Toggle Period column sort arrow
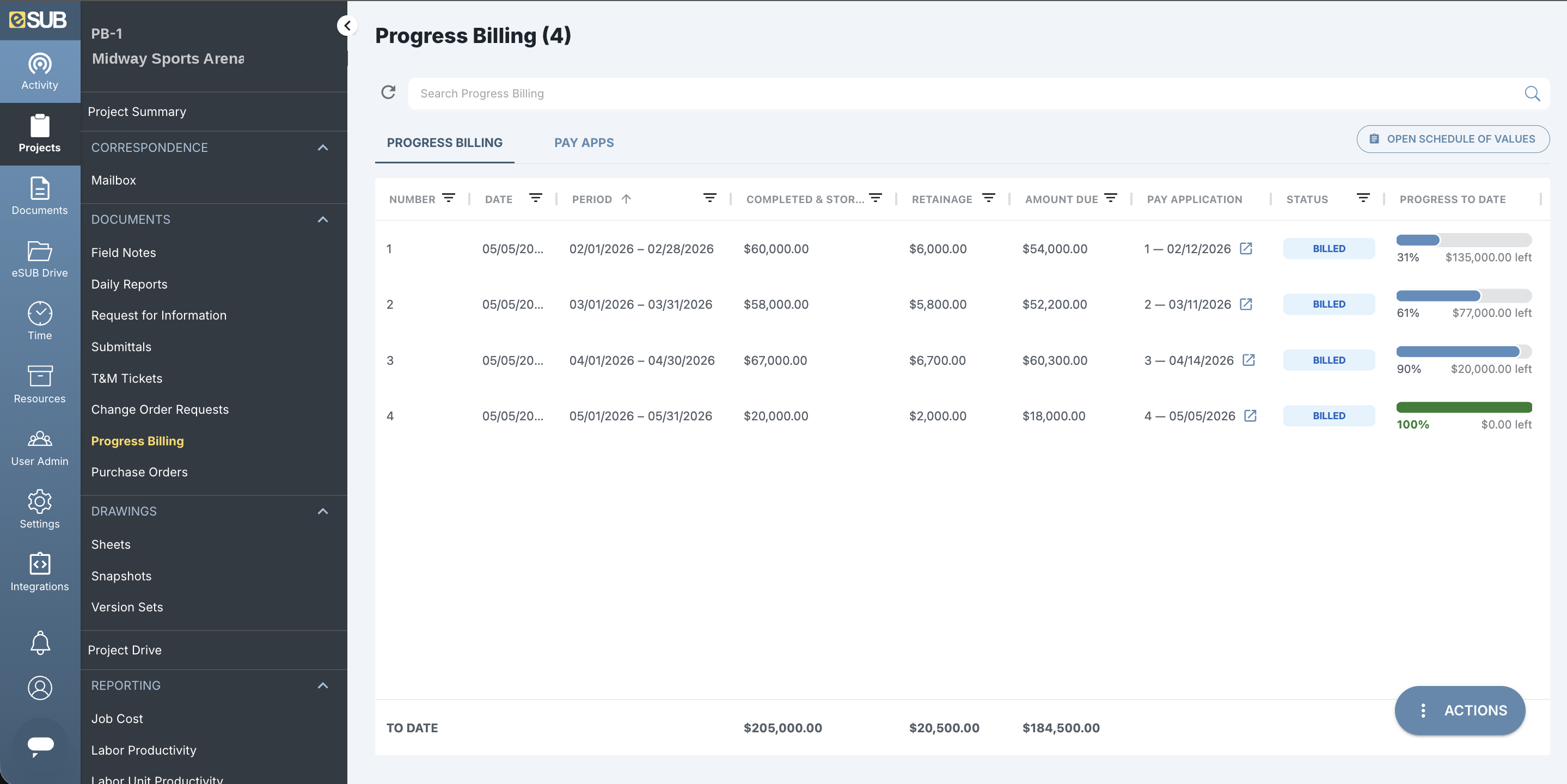 pyautogui.click(x=626, y=199)
